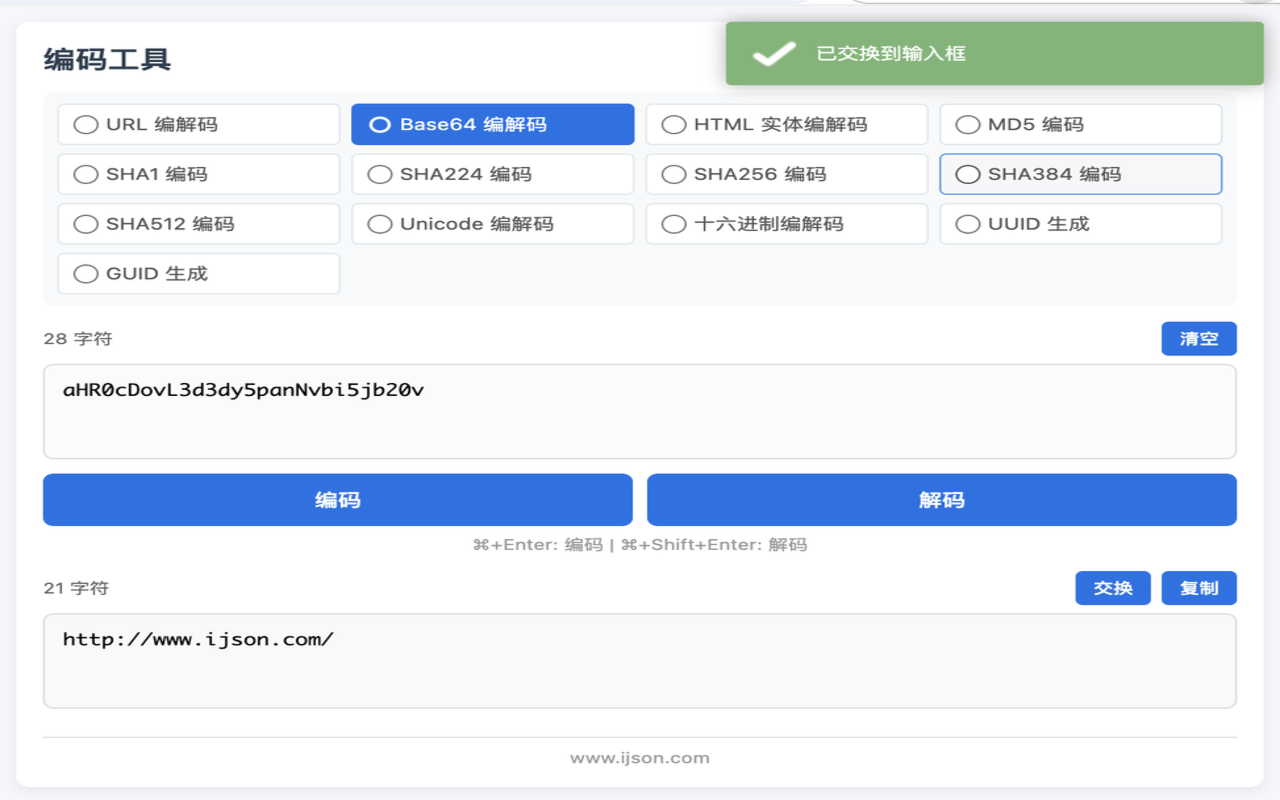
Task: Select the SHA1 编码 radio option
Action: [199, 174]
